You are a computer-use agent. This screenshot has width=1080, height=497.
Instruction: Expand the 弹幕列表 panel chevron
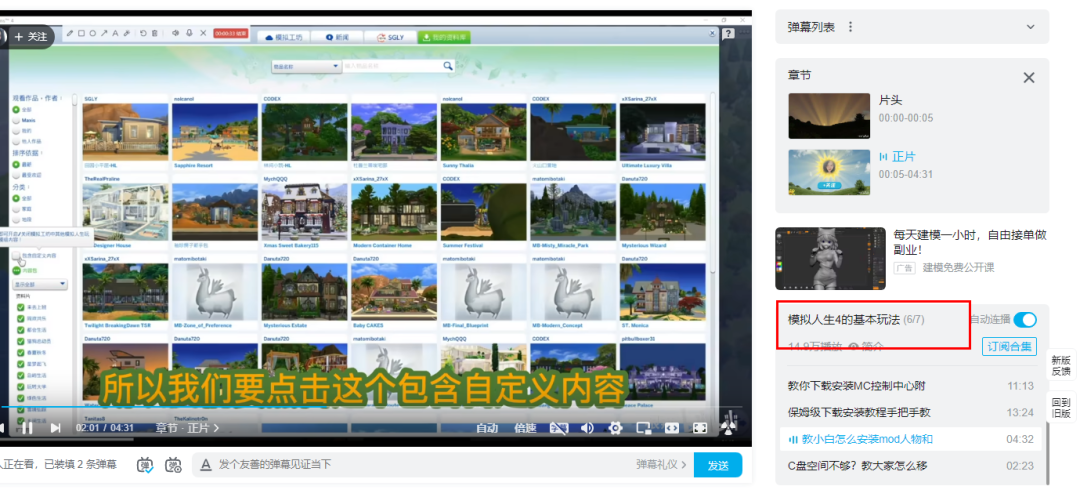(x=1030, y=27)
